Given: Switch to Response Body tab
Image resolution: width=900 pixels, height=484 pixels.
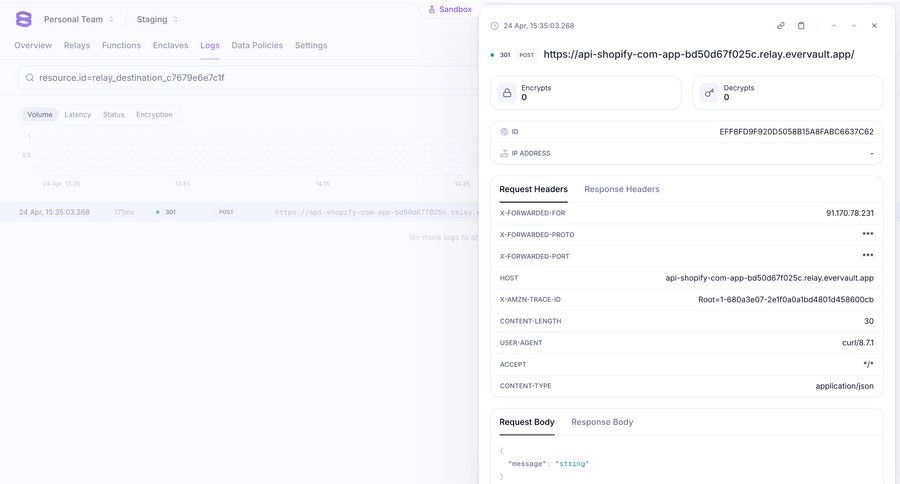Looking at the screenshot, I should pyautogui.click(x=602, y=422).
